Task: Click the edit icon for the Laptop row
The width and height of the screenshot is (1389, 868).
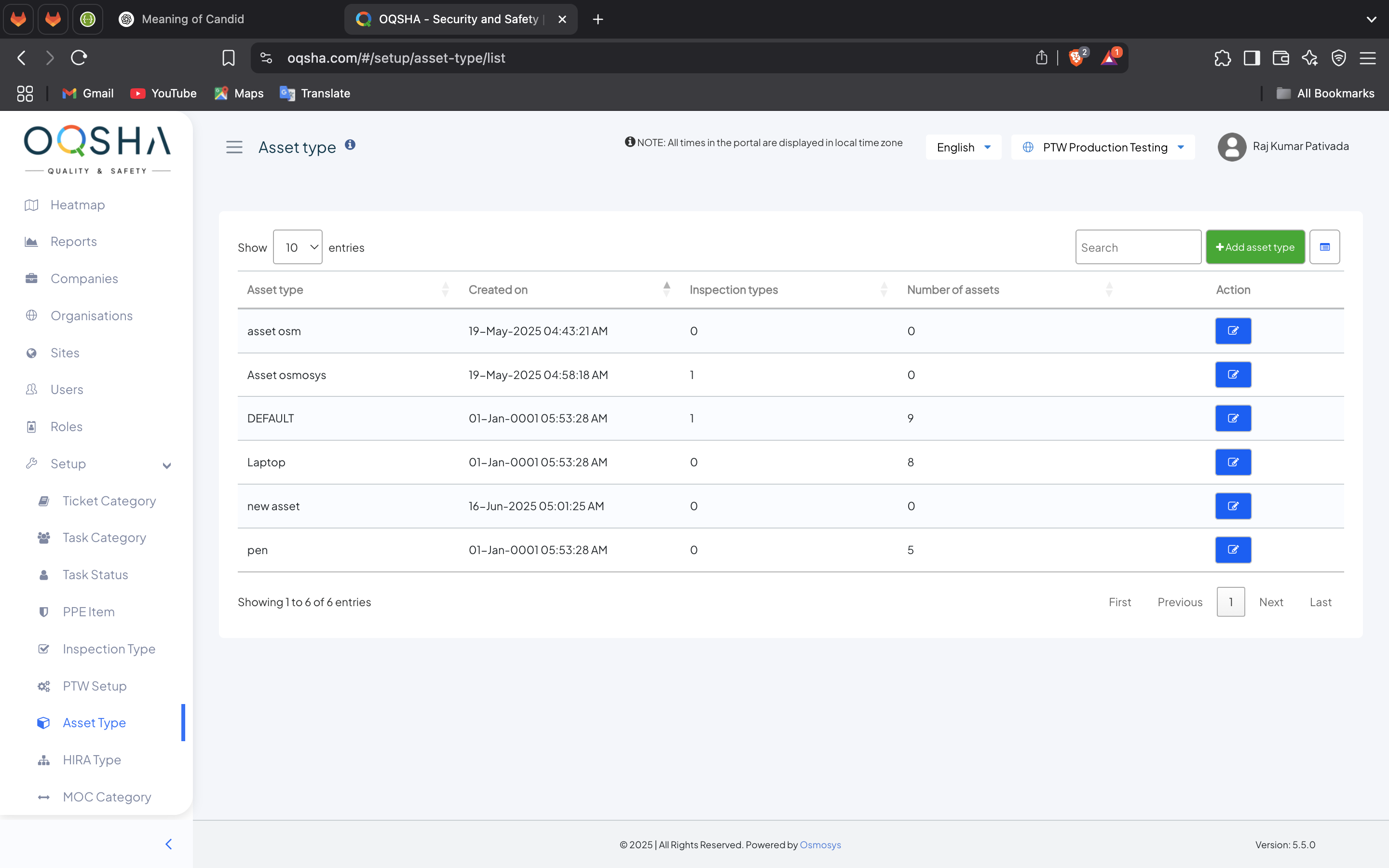Action: click(x=1232, y=462)
